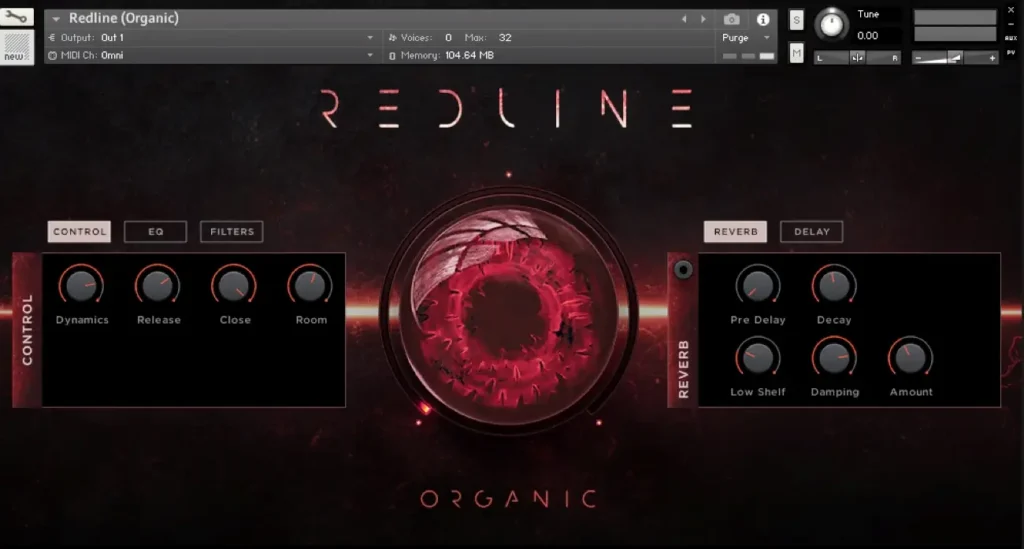This screenshot has width=1024, height=549.
Task: Click the Pre Delay knob
Action: [758, 286]
